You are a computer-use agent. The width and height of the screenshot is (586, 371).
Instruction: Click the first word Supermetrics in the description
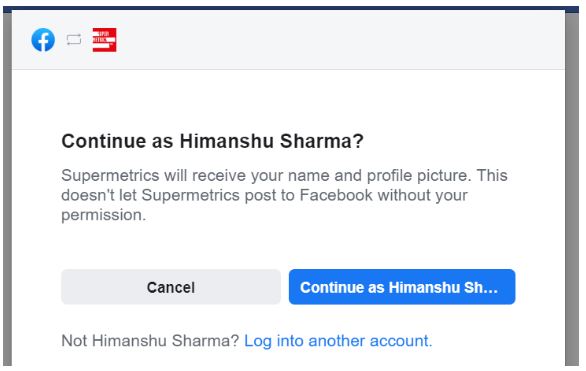111,176
